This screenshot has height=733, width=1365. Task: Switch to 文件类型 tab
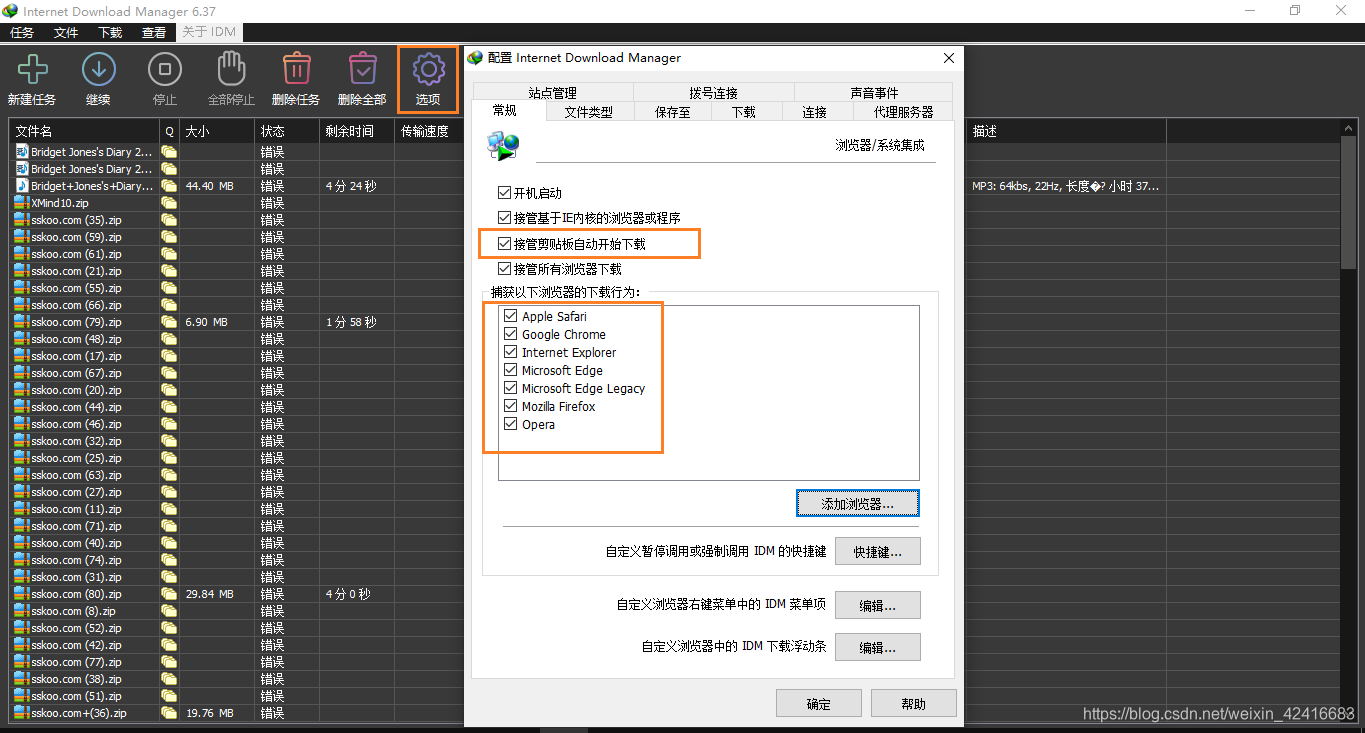point(588,112)
